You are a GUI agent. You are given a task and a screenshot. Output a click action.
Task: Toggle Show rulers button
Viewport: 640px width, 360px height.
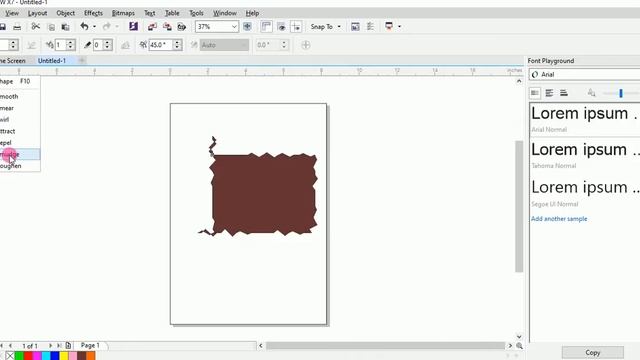click(266, 27)
